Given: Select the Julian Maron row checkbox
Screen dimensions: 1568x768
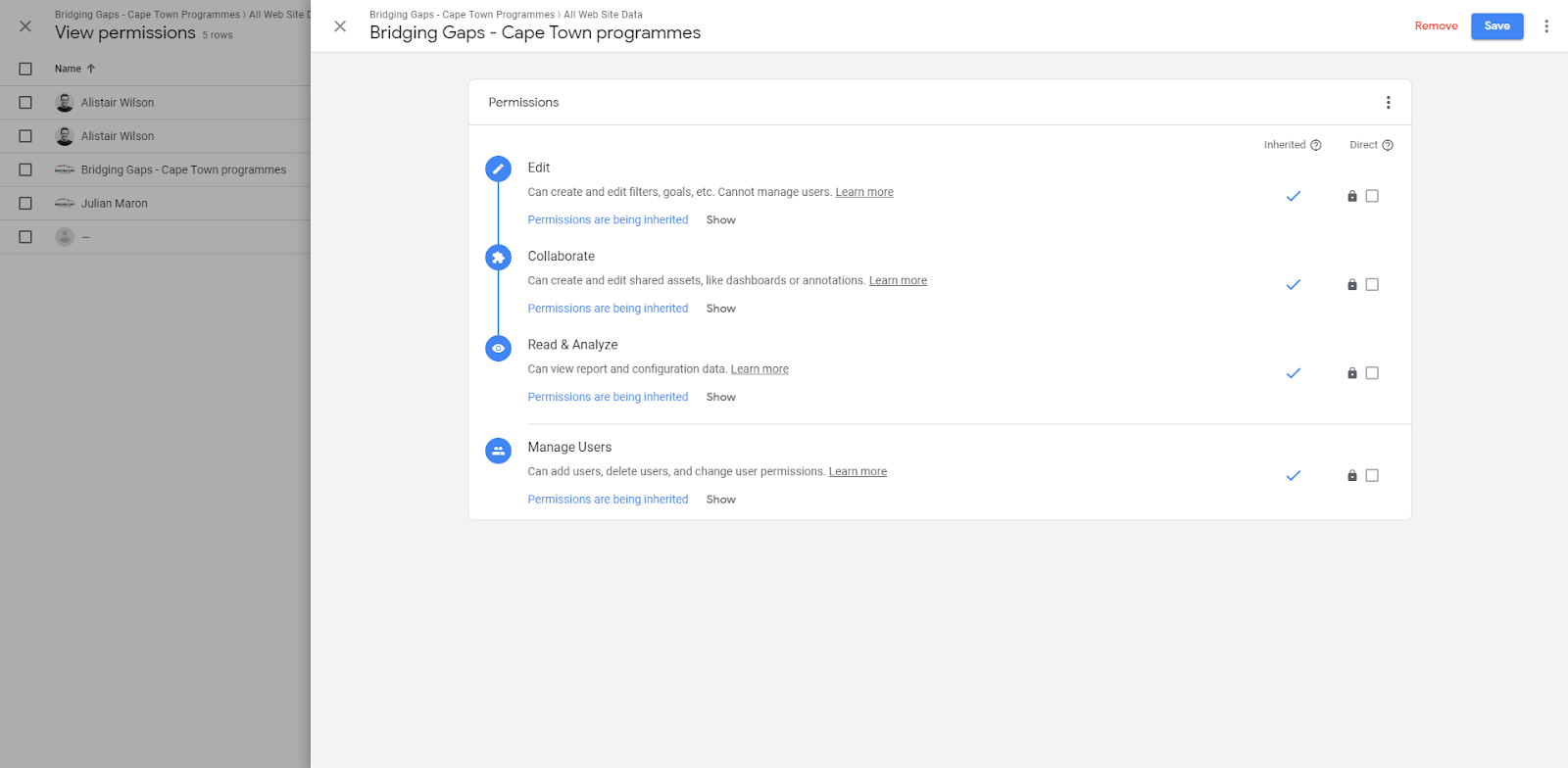Looking at the screenshot, I should pyautogui.click(x=25, y=204).
